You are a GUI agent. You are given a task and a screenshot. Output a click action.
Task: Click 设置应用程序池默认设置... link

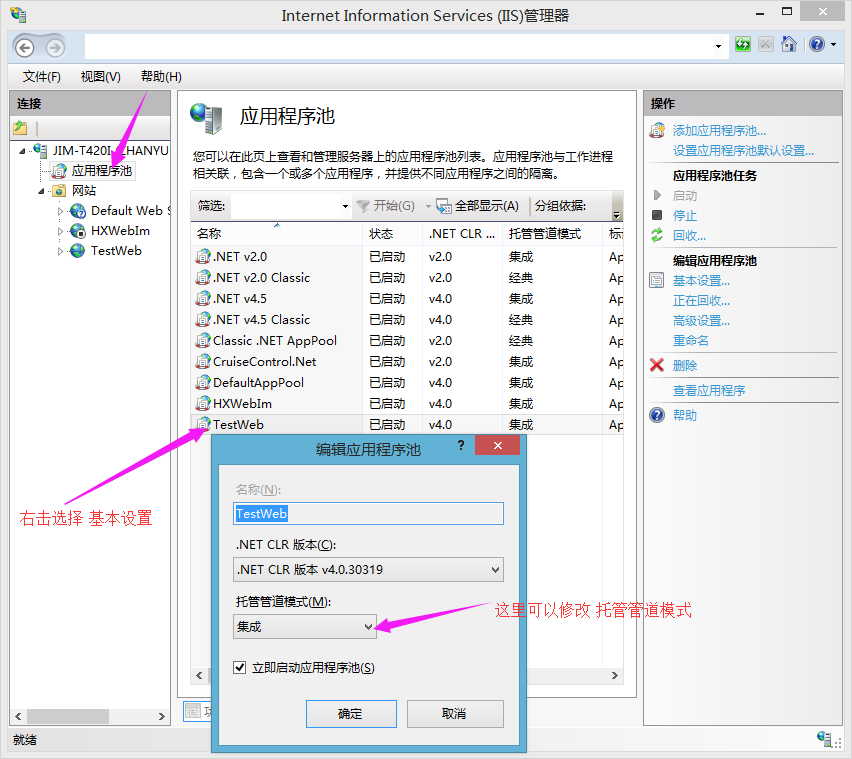(743, 150)
